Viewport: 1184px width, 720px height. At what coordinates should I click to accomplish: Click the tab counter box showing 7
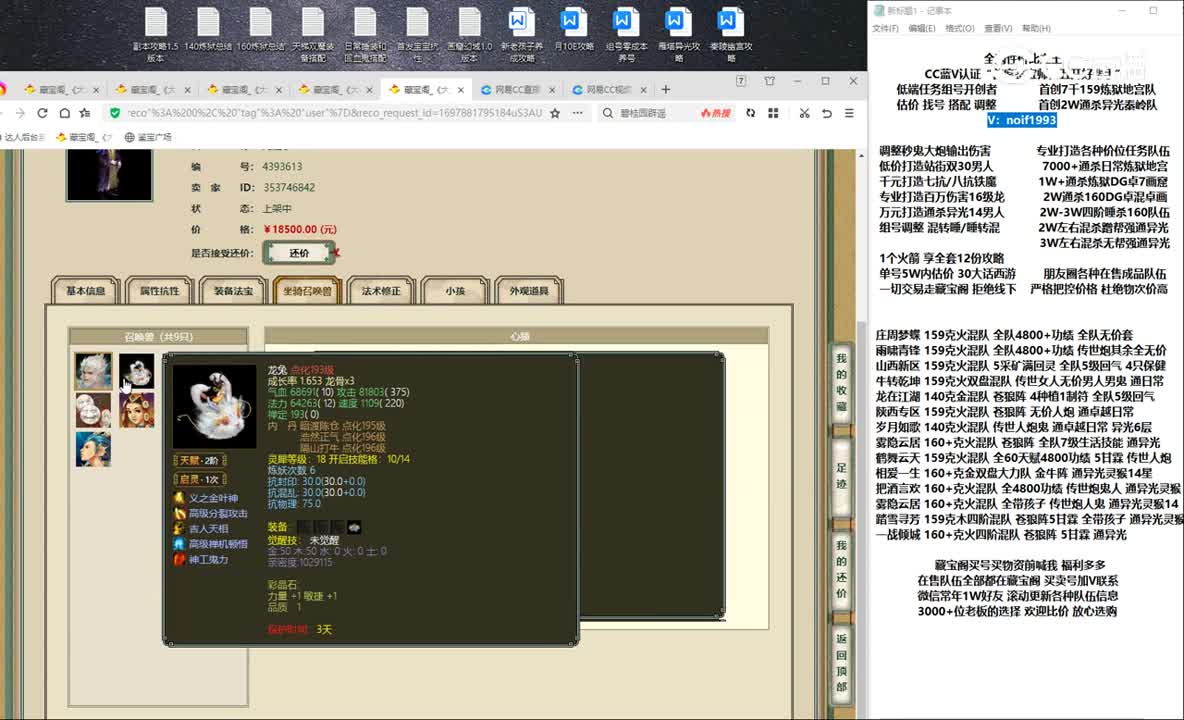point(741,81)
